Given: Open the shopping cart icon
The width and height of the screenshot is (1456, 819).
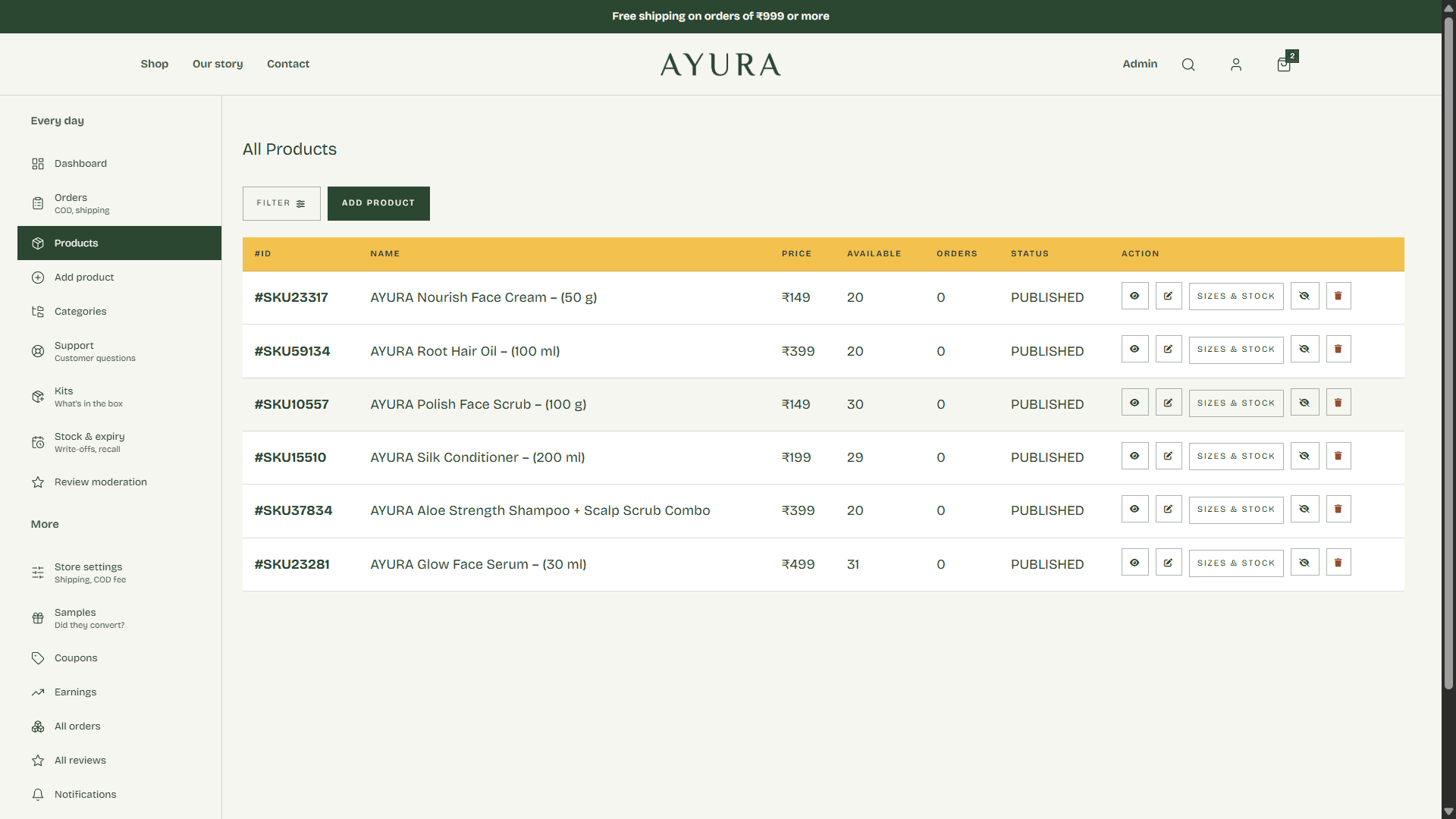Looking at the screenshot, I should click(x=1284, y=64).
